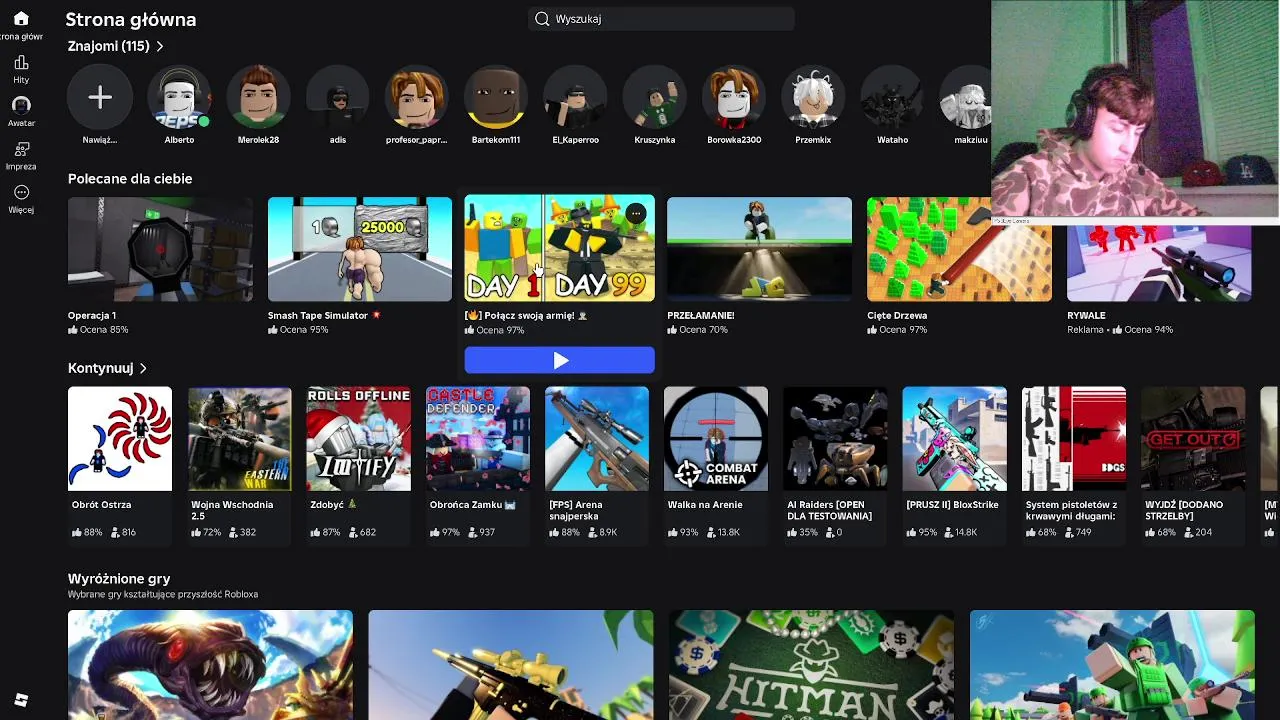Open El_Kaperroo friend avatar
Image resolution: width=1280 pixels, height=720 pixels.
(575, 97)
